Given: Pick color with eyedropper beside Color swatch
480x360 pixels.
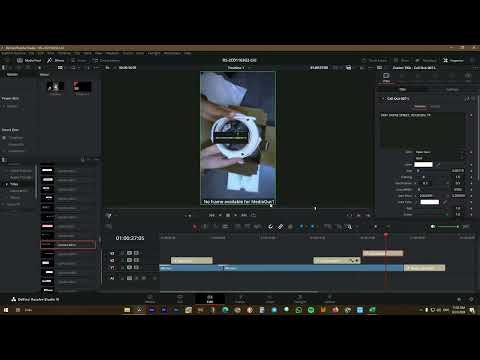Looking at the screenshot, I should click(x=438, y=165).
